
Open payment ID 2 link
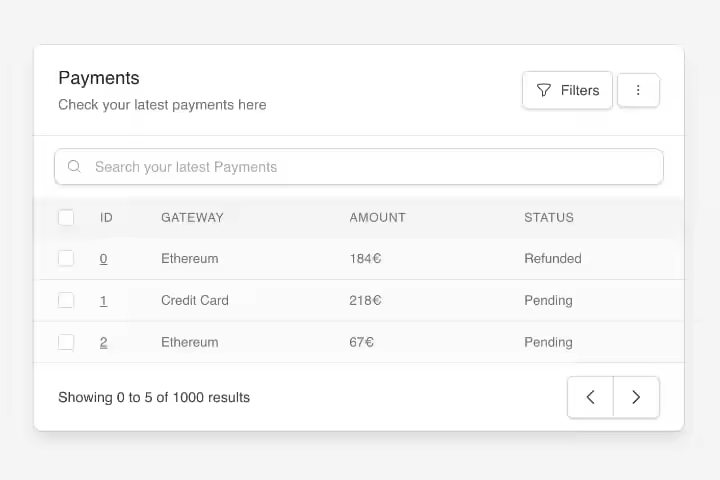103,342
